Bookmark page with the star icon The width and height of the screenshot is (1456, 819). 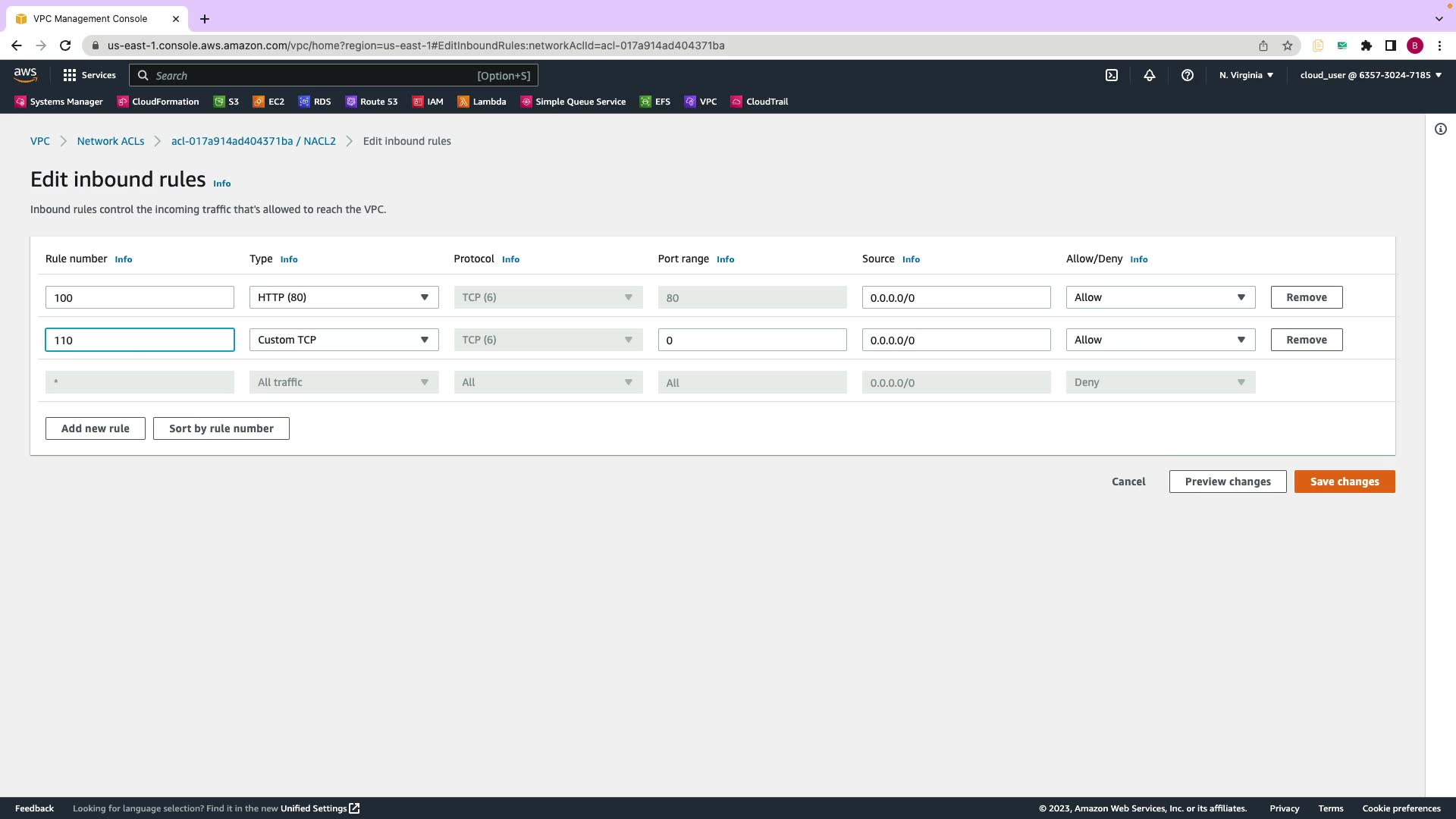point(1288,45)
